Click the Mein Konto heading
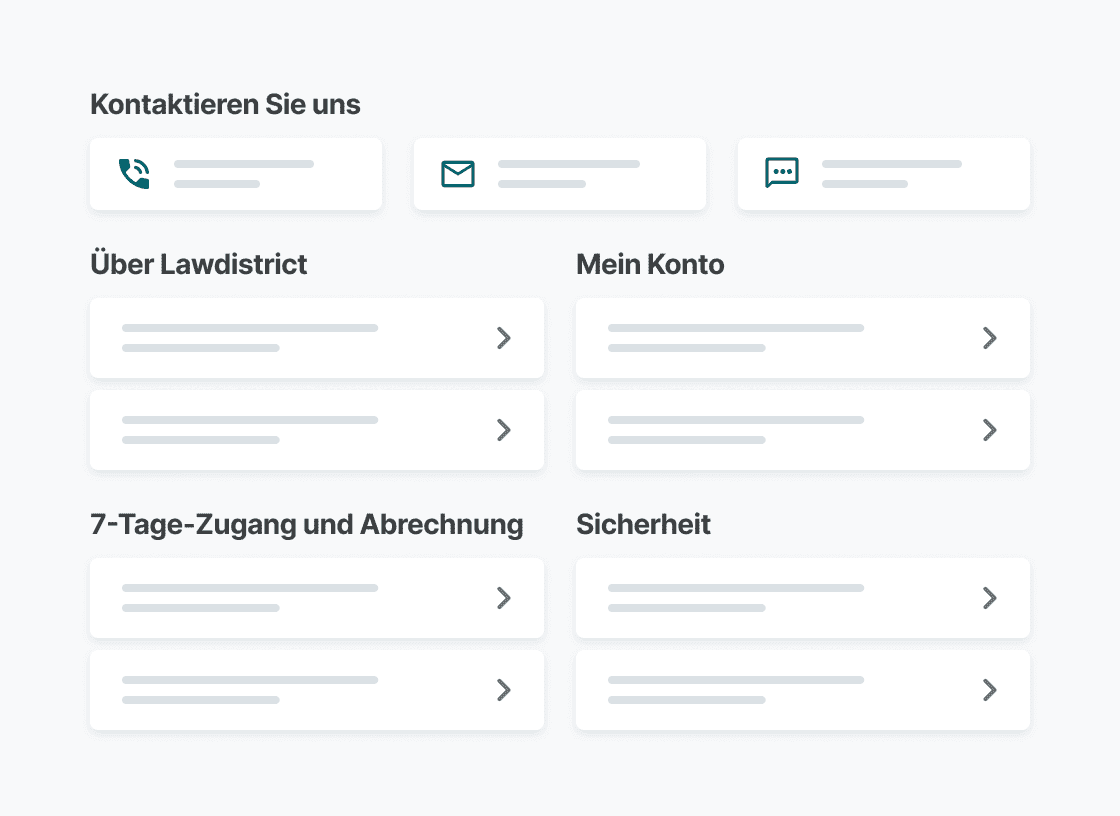The width and height of the screenshot is (1120, 816). point(650,264)
